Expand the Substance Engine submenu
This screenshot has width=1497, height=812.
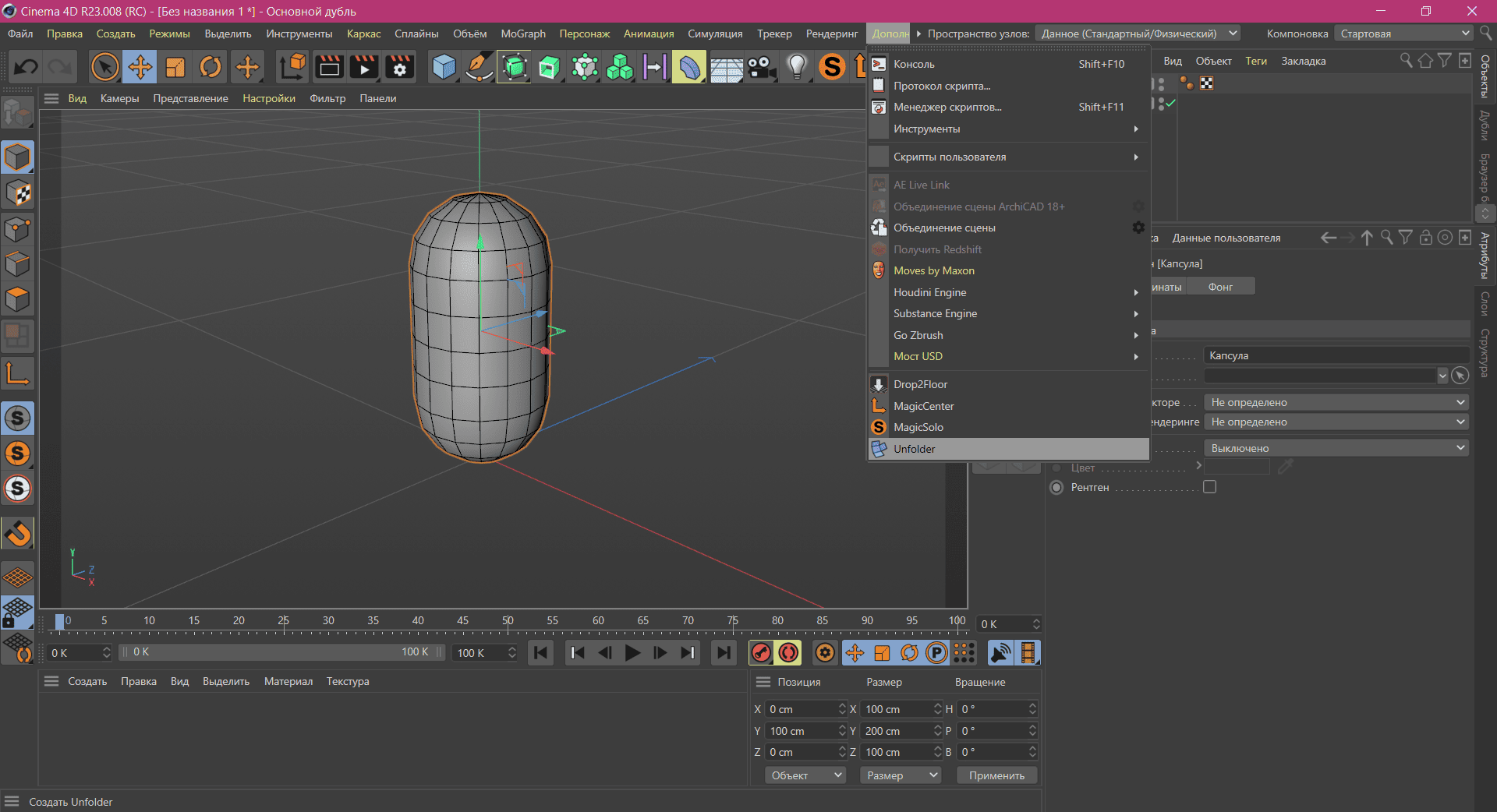coord(1009,313)
